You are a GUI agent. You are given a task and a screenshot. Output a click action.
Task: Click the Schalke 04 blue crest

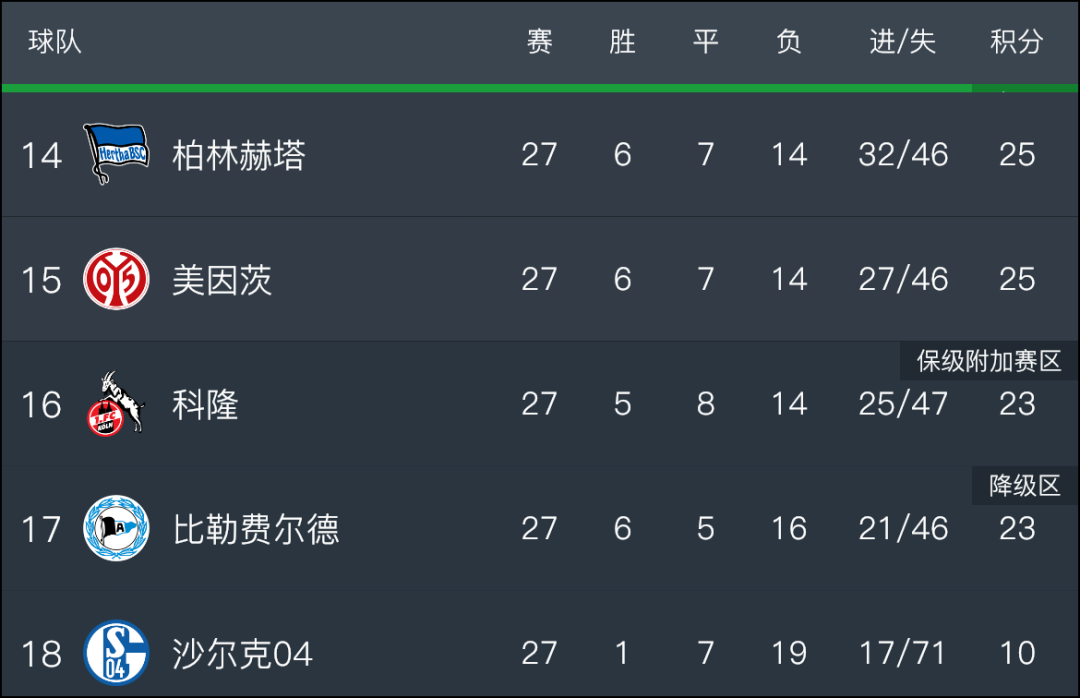tap(116, 653)
